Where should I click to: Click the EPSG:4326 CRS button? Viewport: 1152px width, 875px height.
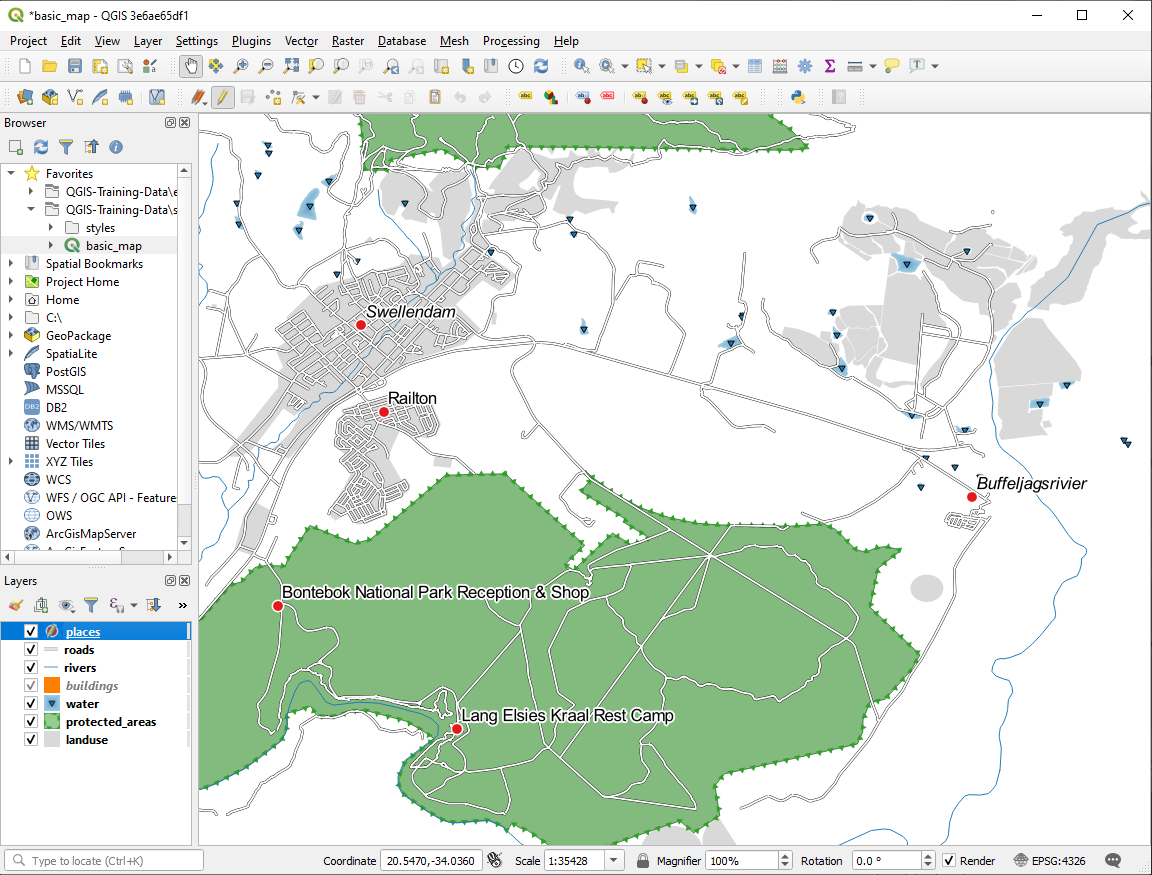[x=1052, y=861]
